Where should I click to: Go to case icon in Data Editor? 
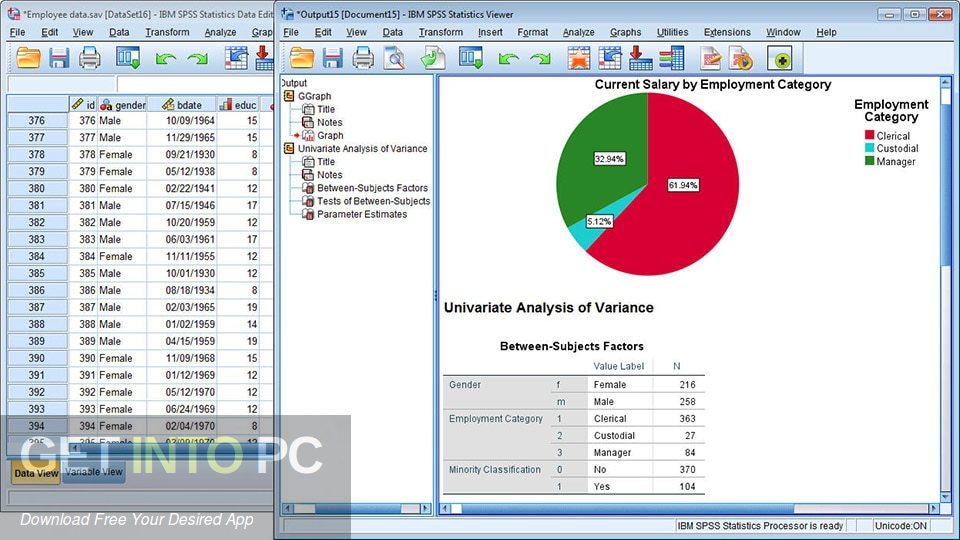[x=236, y=58]
